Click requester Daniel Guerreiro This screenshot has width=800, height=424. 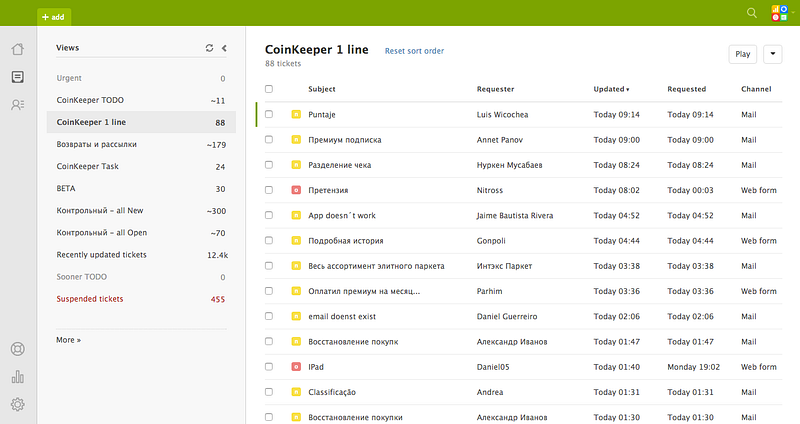pos(507,316)
